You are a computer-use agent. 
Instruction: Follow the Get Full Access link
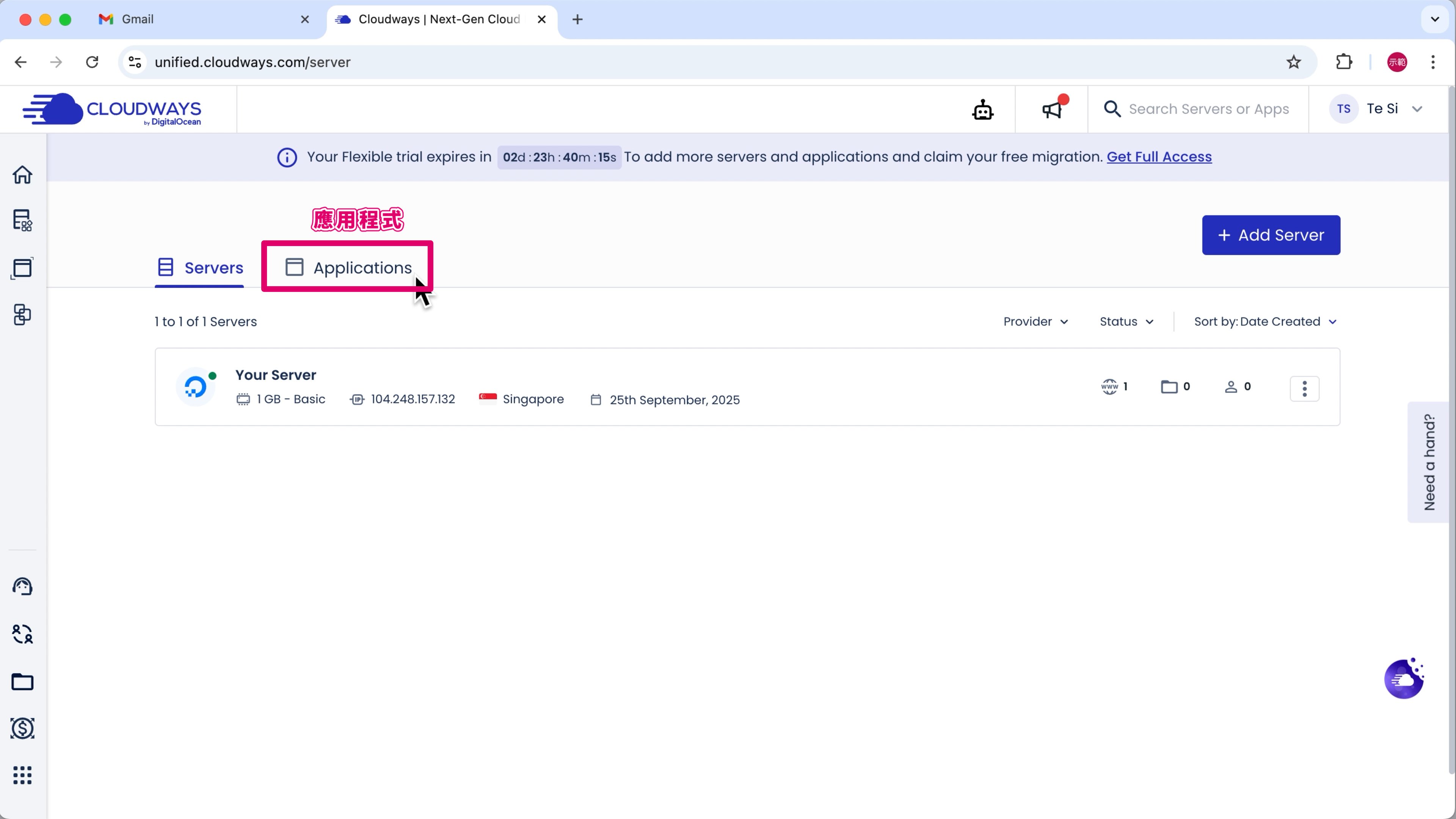[x=1159, y=157]
